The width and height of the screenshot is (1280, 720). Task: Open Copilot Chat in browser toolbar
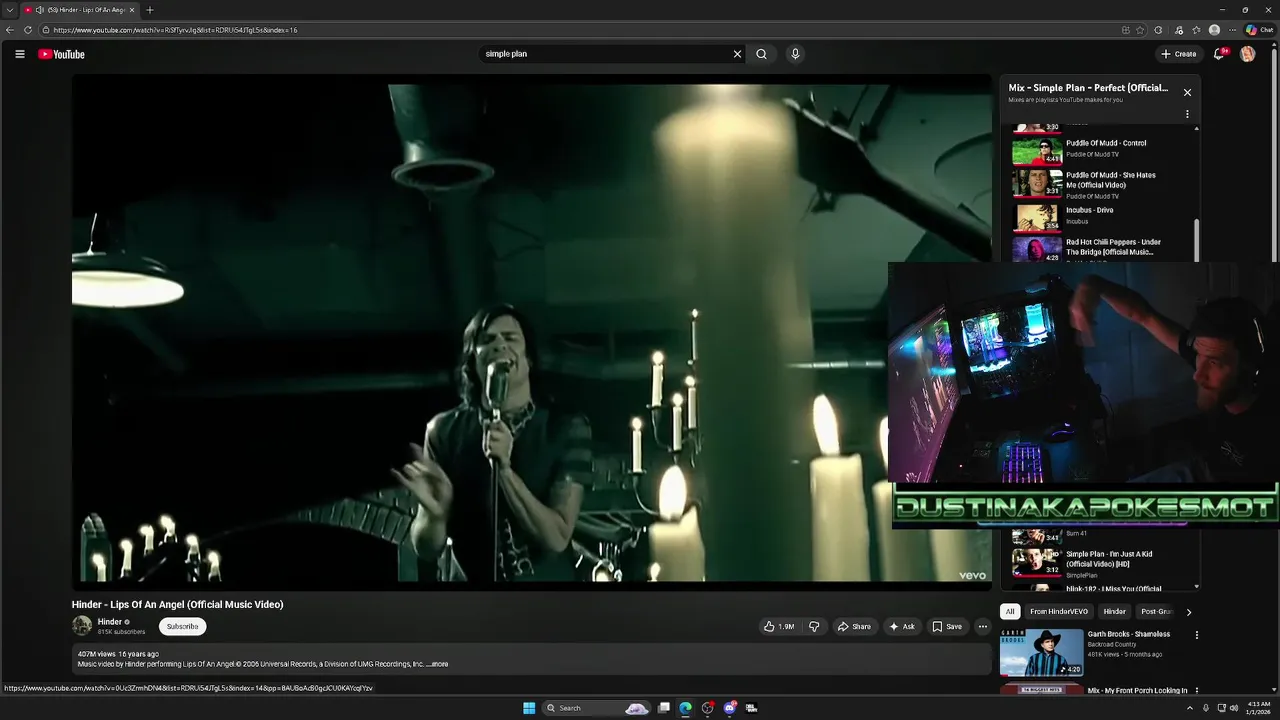pos(1259,30)
